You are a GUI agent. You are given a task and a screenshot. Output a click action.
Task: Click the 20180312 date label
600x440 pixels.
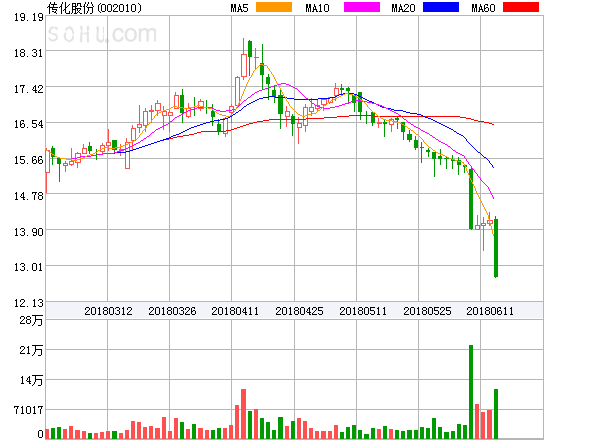(x=108, y=311)
